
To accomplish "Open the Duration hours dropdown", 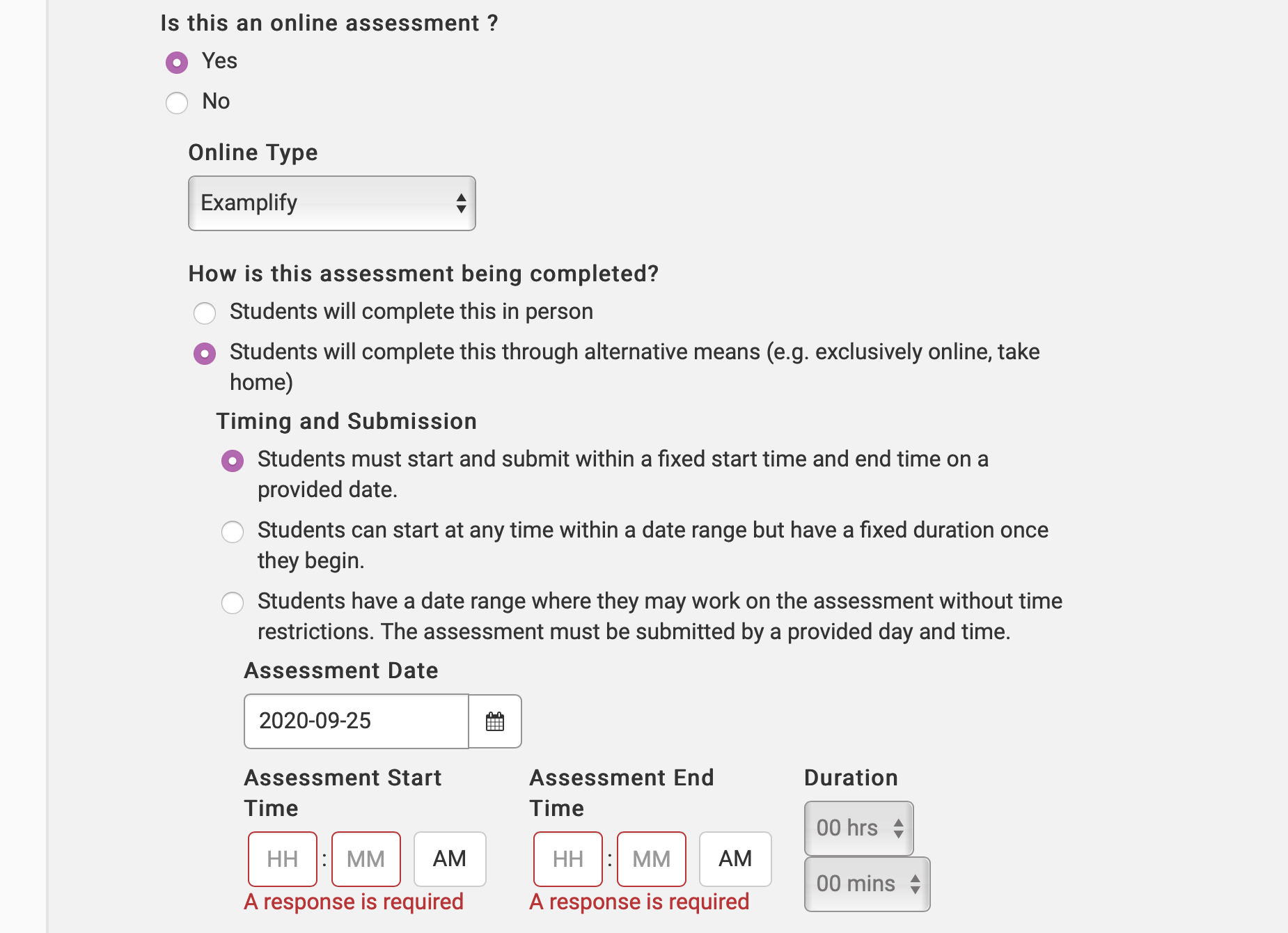I will click(x=858, y=828).
